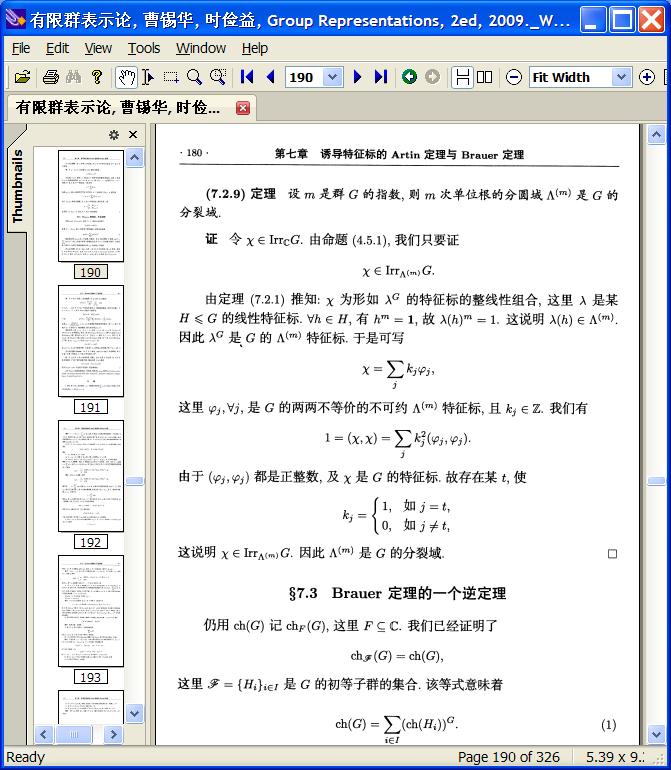Maximize the viewer window
Screen dimensions: 671x770
click(622, 20)
